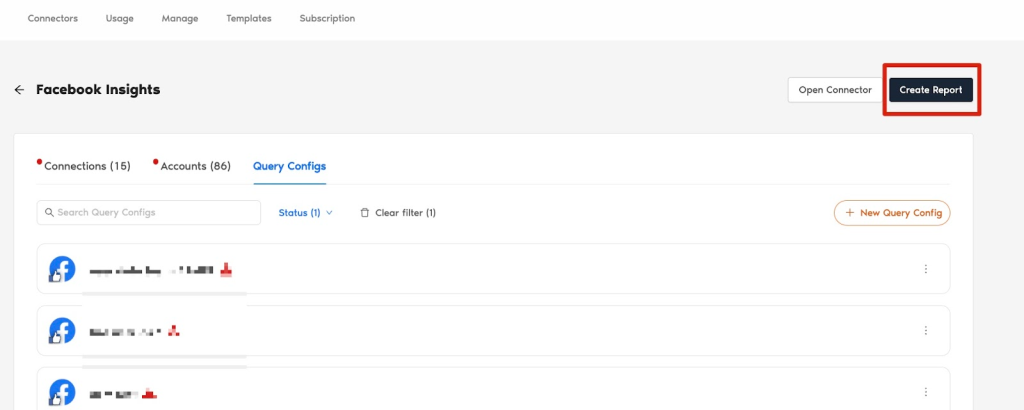Image resolution: width=1024 pixels, height=410 pixels.
Task: Open the Usage menu item
Action: tap(120, 18)
